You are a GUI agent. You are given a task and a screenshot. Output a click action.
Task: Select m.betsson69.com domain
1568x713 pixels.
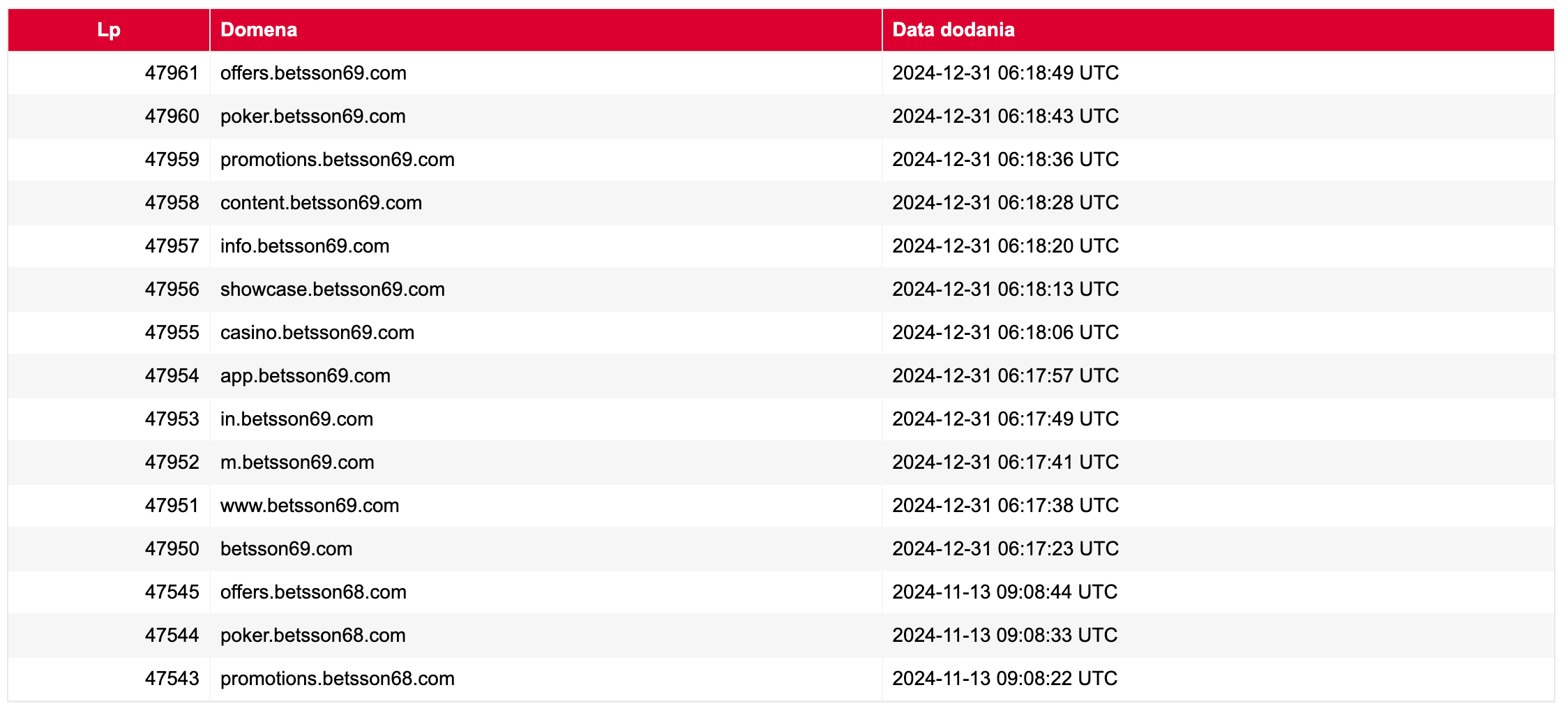[x=297, y=463]
